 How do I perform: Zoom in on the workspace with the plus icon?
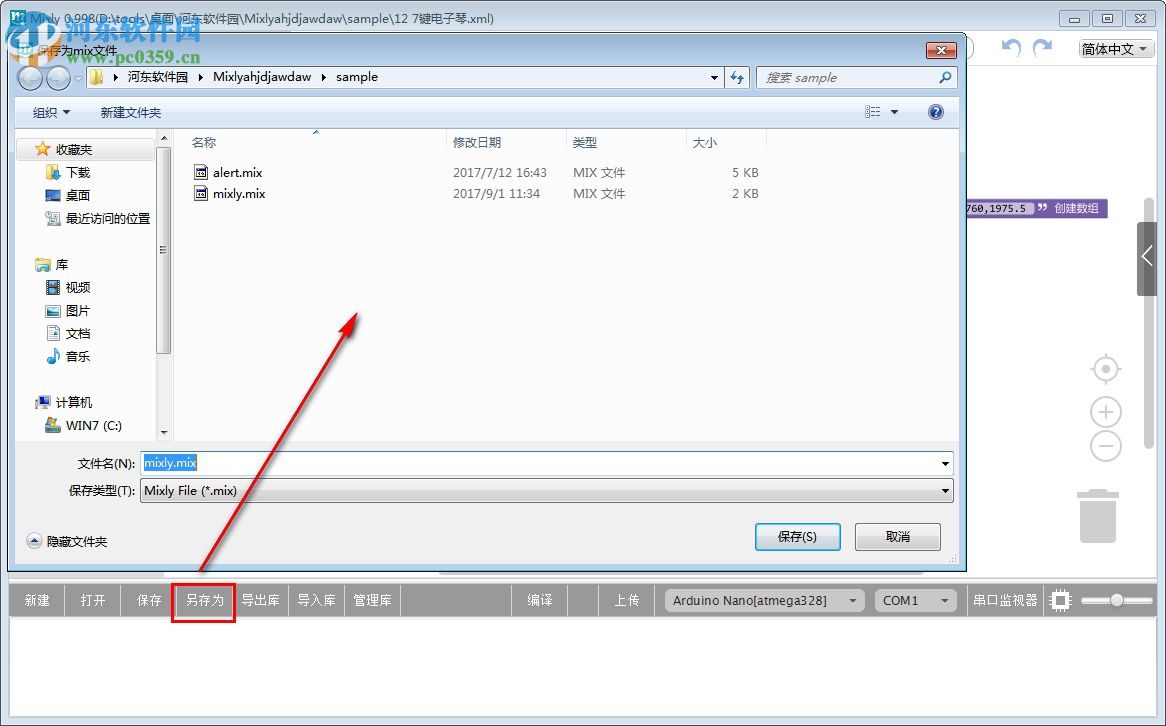(x=1105, y=411)
